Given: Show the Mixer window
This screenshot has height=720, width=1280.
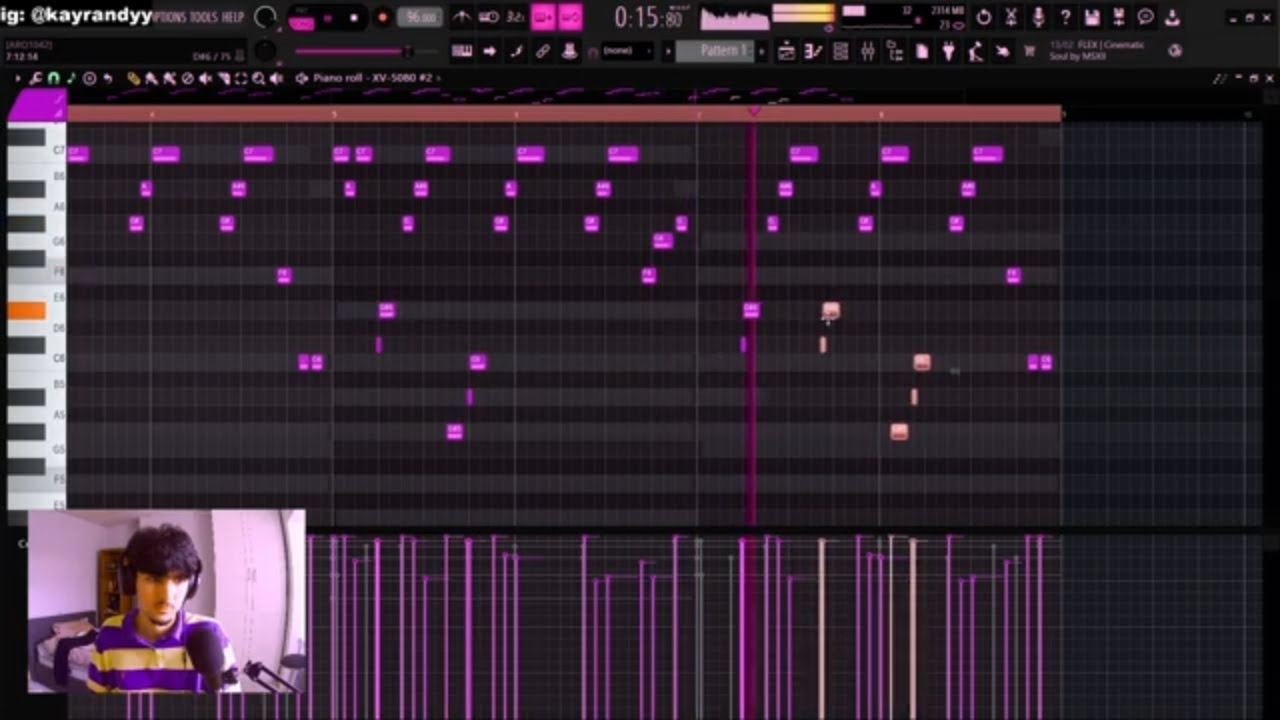Looking at the screenshot, I should point(868,51).
